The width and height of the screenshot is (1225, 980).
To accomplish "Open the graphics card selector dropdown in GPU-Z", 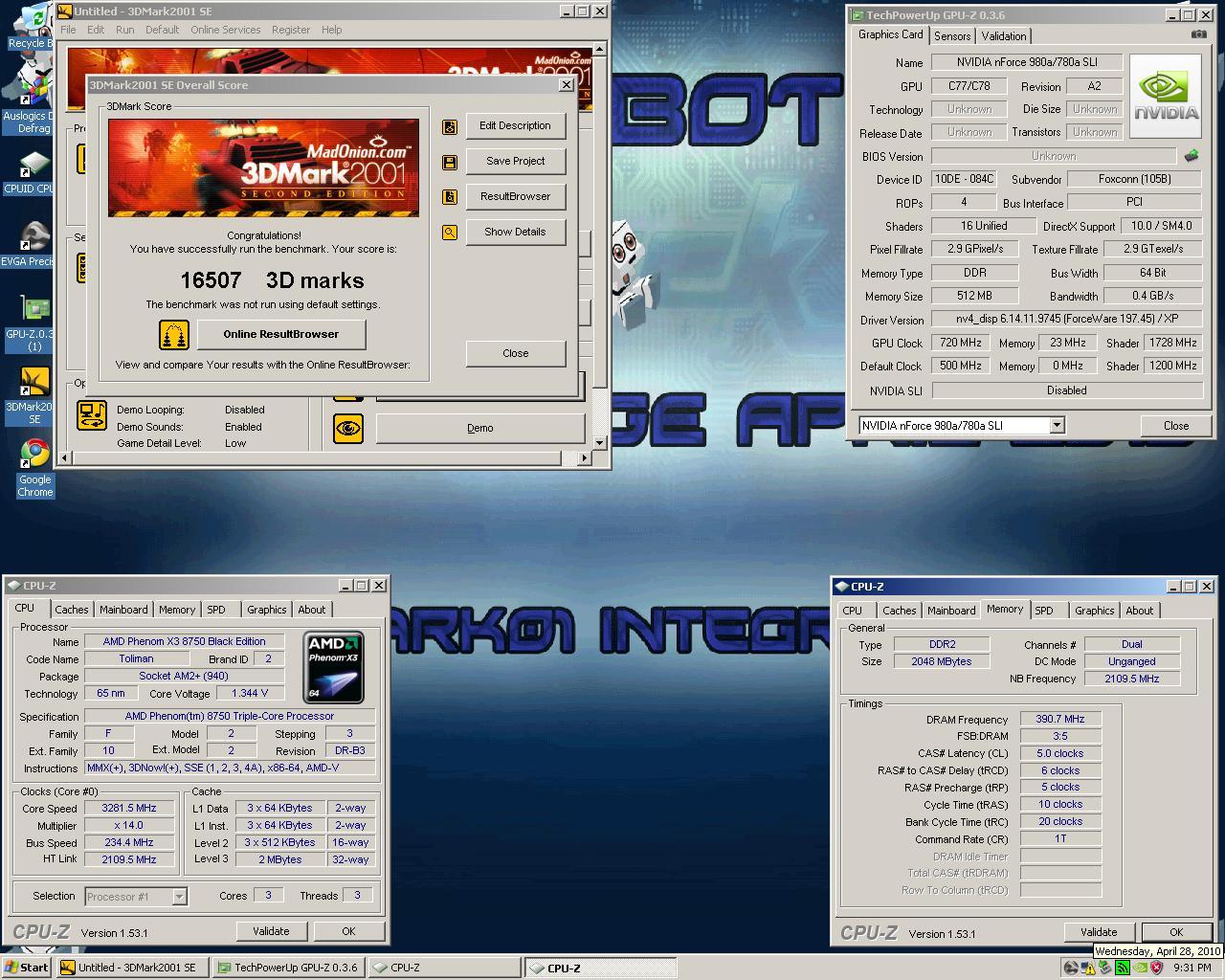I will click(x=1057, y=425).
